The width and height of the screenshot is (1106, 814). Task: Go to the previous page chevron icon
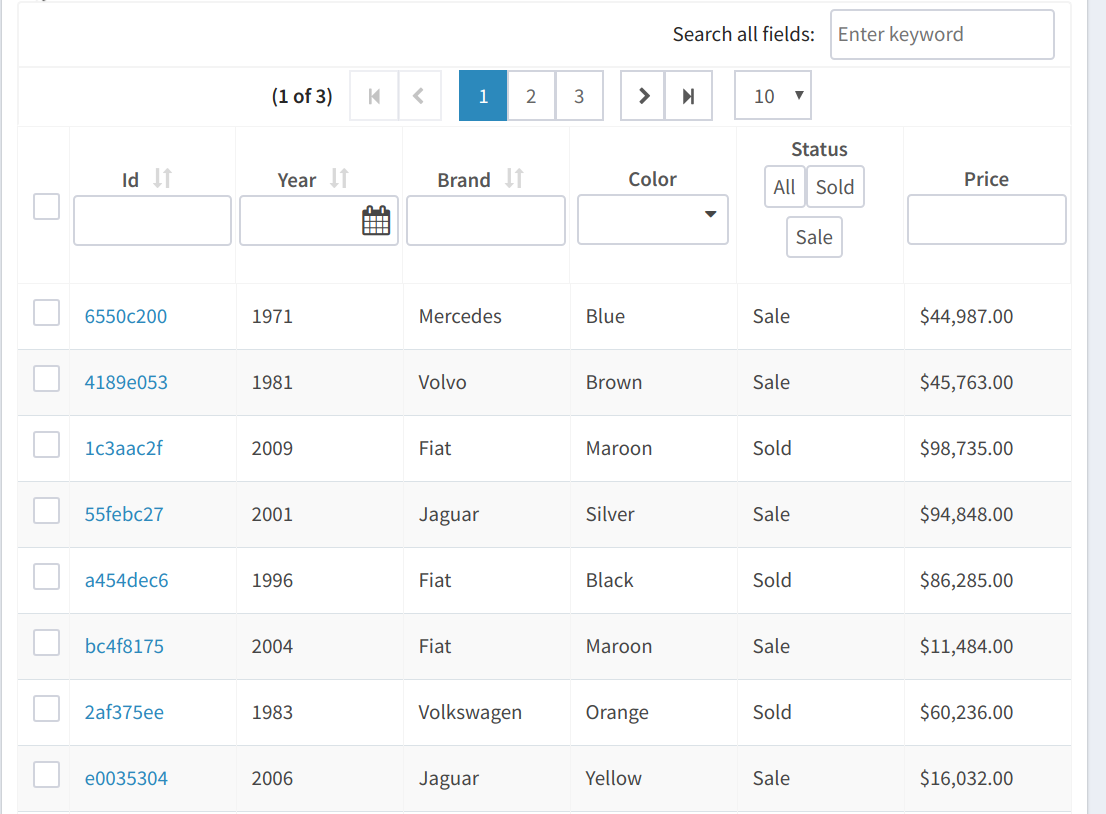[420, 95]
